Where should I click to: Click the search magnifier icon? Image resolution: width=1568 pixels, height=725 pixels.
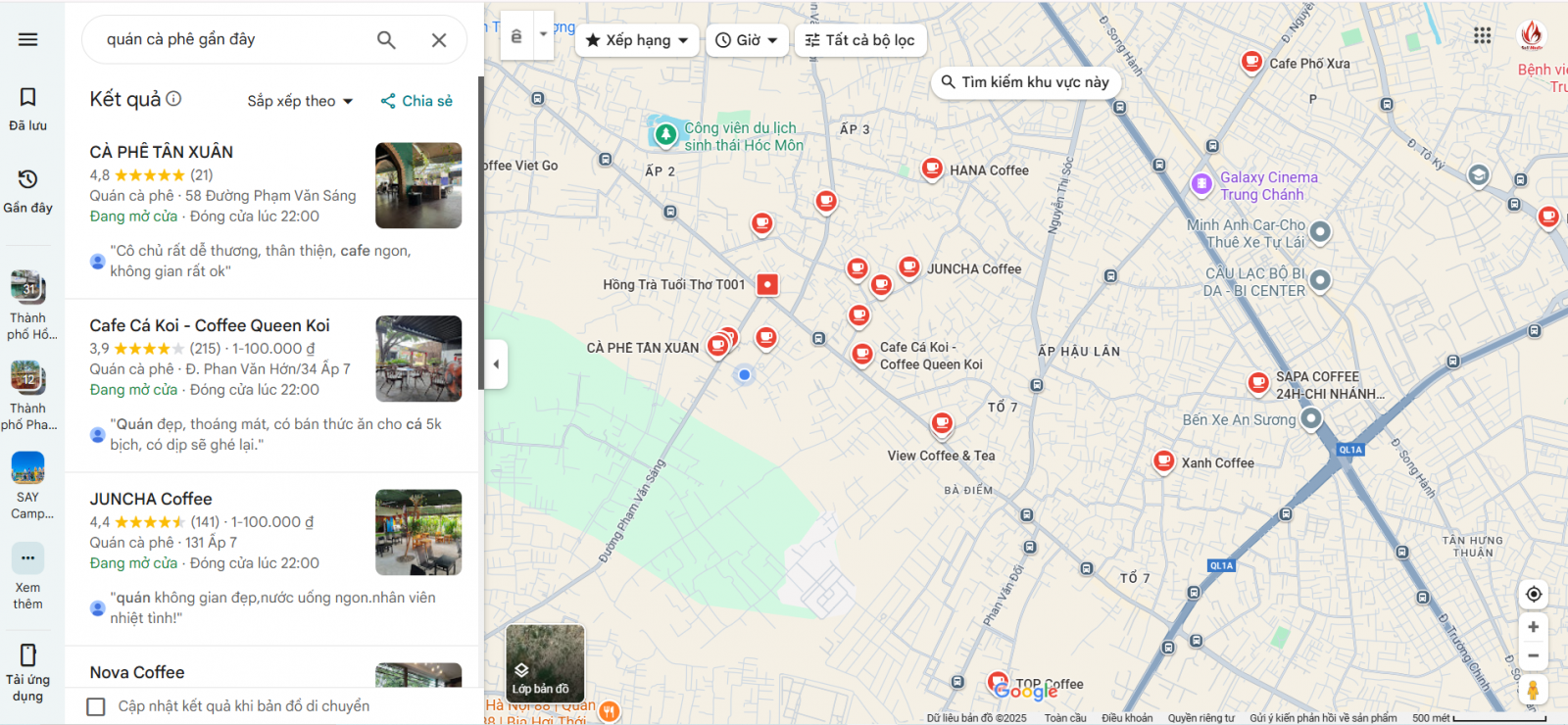coord(386,39)
